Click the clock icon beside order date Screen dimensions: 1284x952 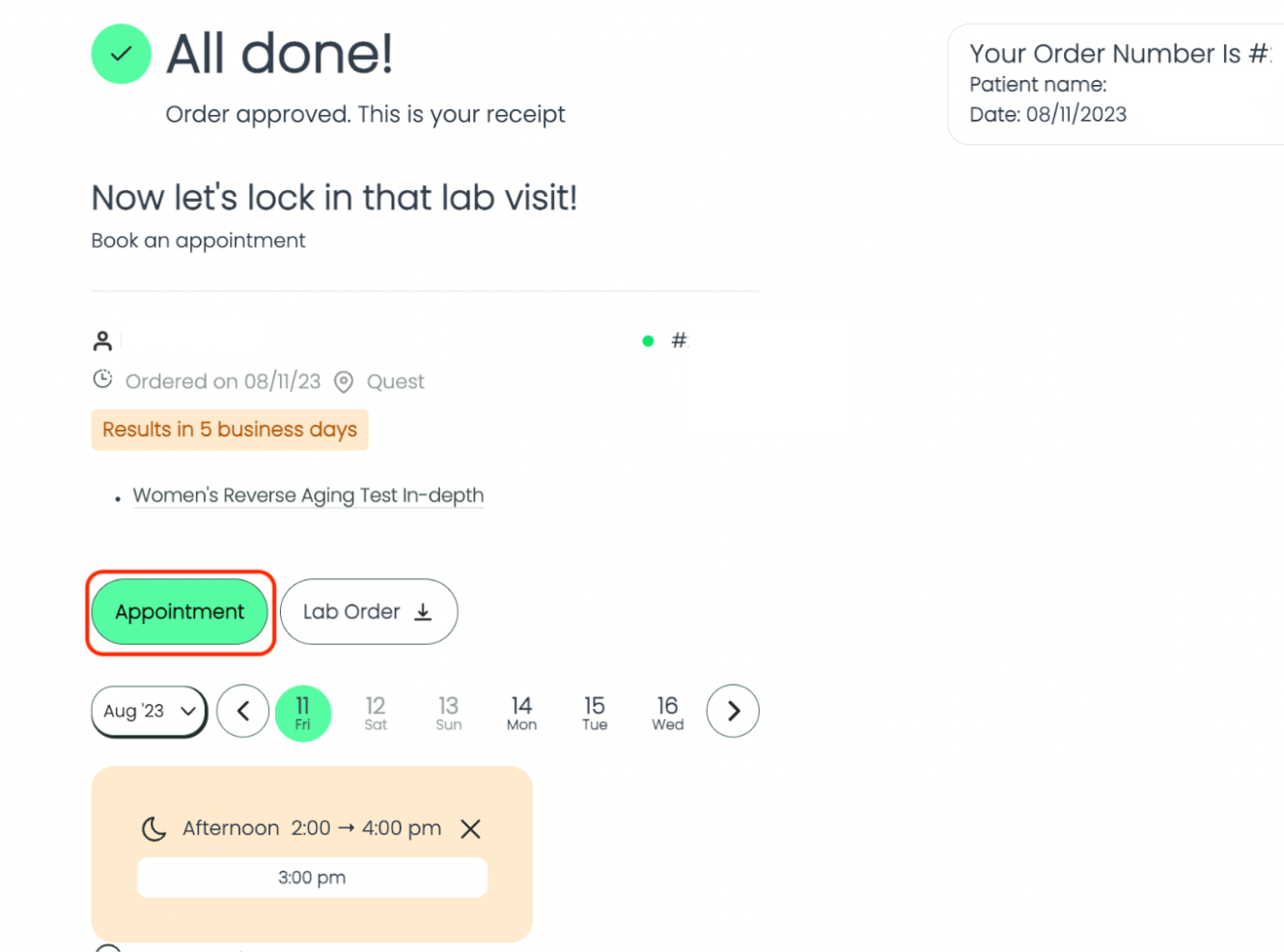point(102,379)
